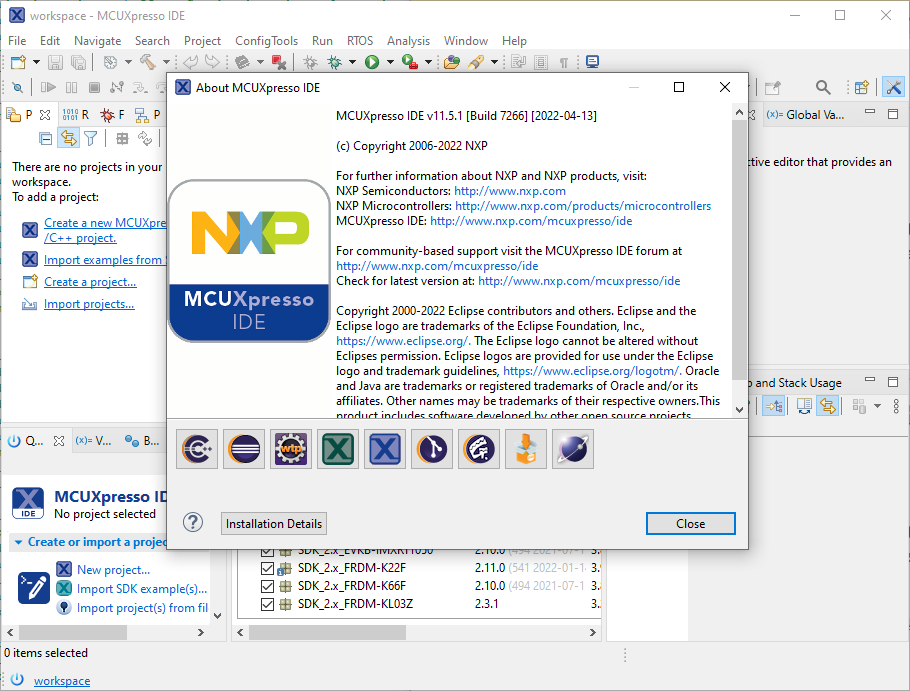This screenshot has width=910, height=691.
Task: Uncheck the SDK_2.x_FRDM-K22F checkbox
Action: [267, 568]
